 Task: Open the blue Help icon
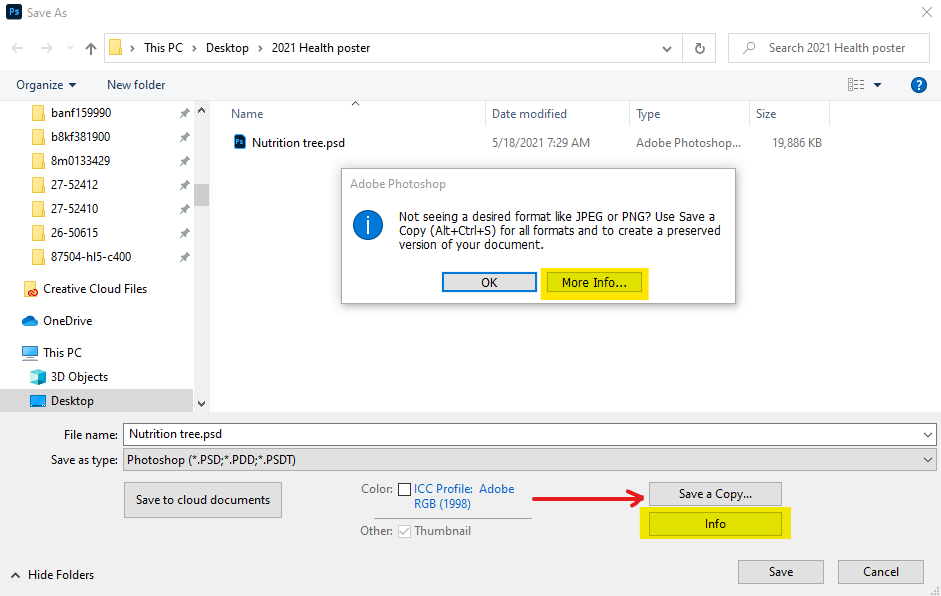point(919,85)
